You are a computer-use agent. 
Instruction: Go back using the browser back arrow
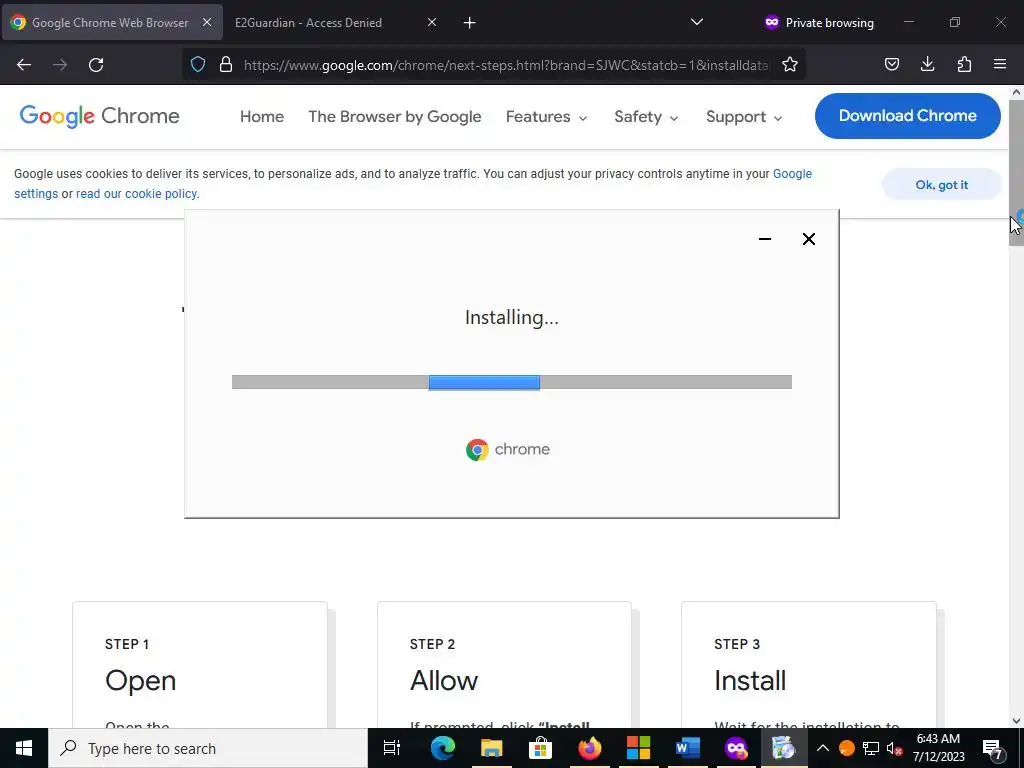[x=24, y=65]
